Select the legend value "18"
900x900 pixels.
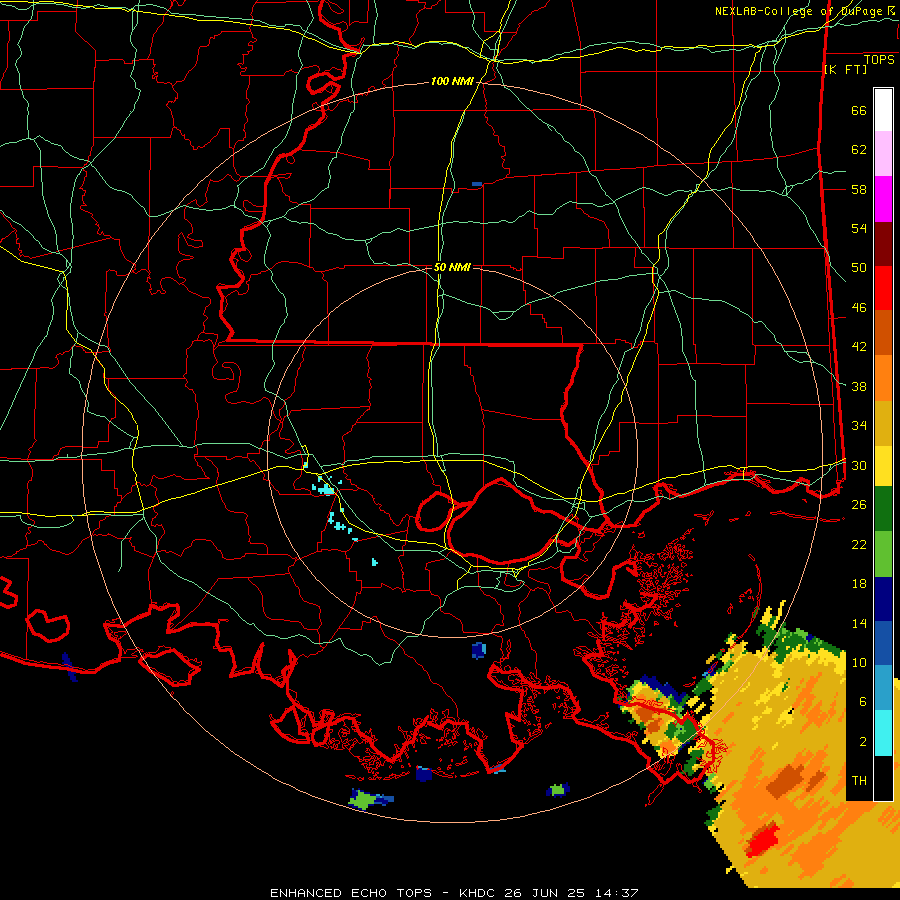[859, 584]
